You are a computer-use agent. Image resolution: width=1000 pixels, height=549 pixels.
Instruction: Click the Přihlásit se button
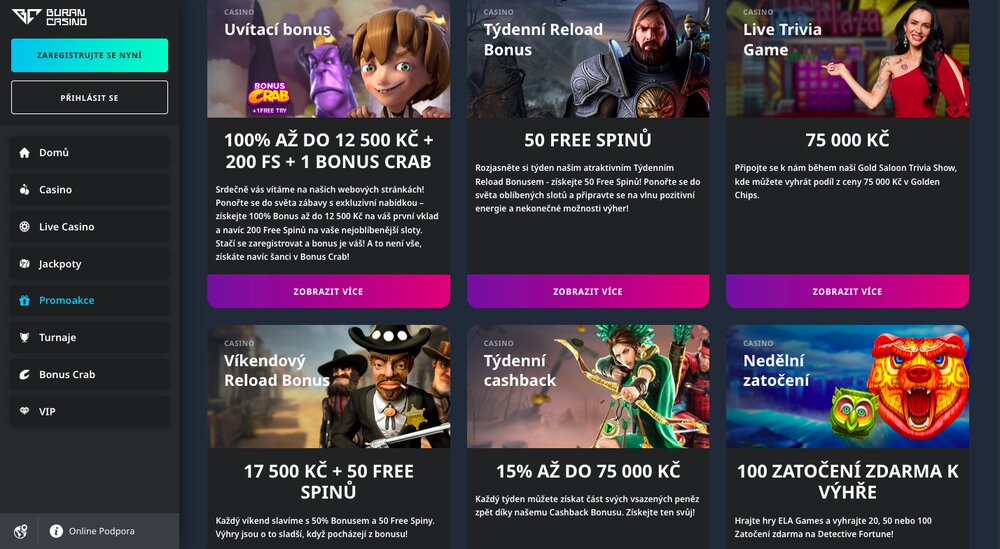click(x=89, y=98)
